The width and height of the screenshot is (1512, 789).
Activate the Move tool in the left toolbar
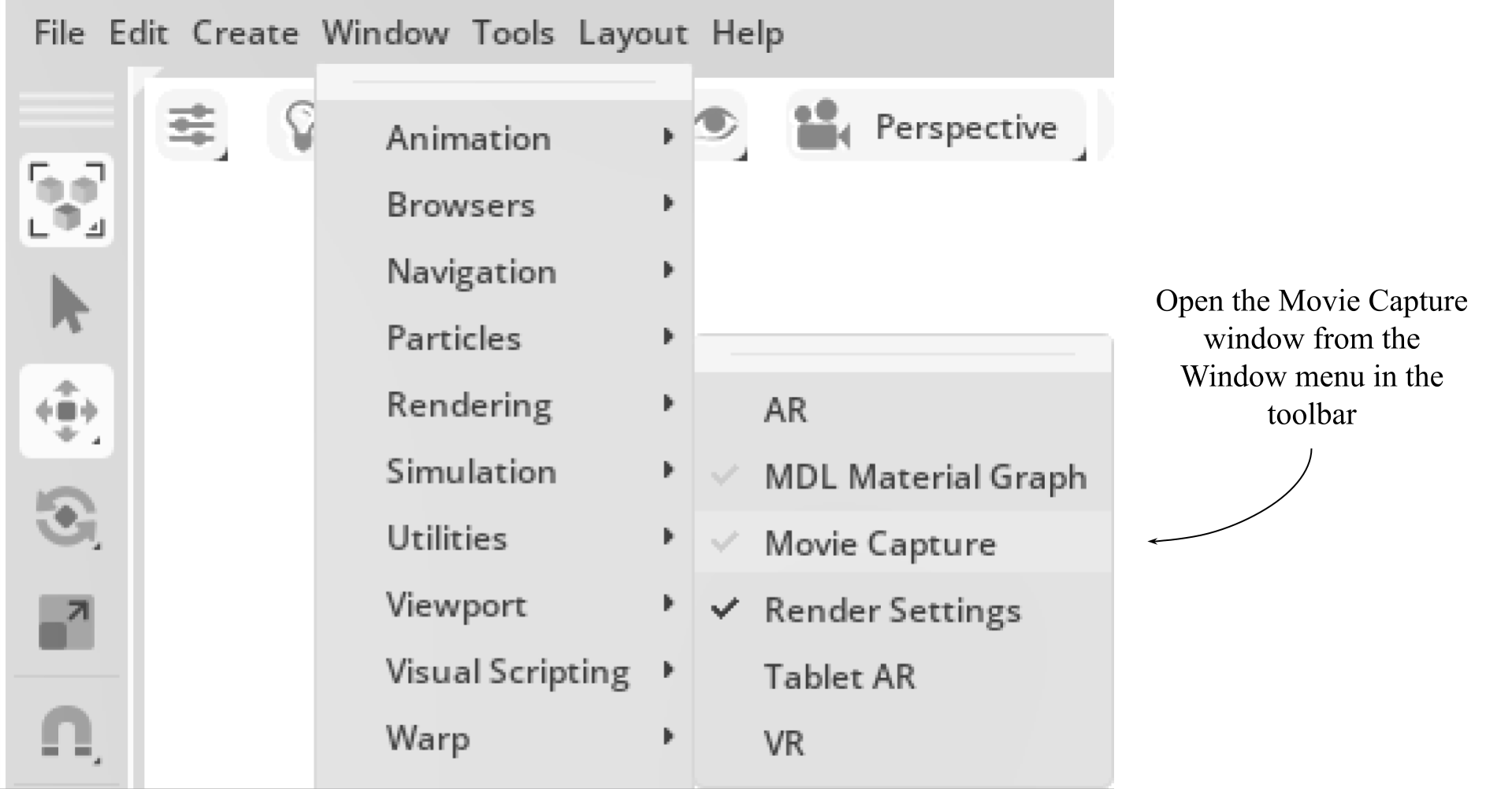(x=67, y=409)
